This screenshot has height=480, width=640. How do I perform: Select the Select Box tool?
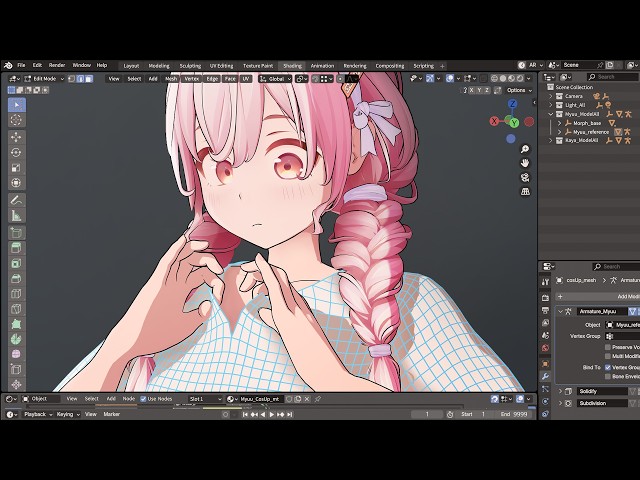tap(17, 105)
